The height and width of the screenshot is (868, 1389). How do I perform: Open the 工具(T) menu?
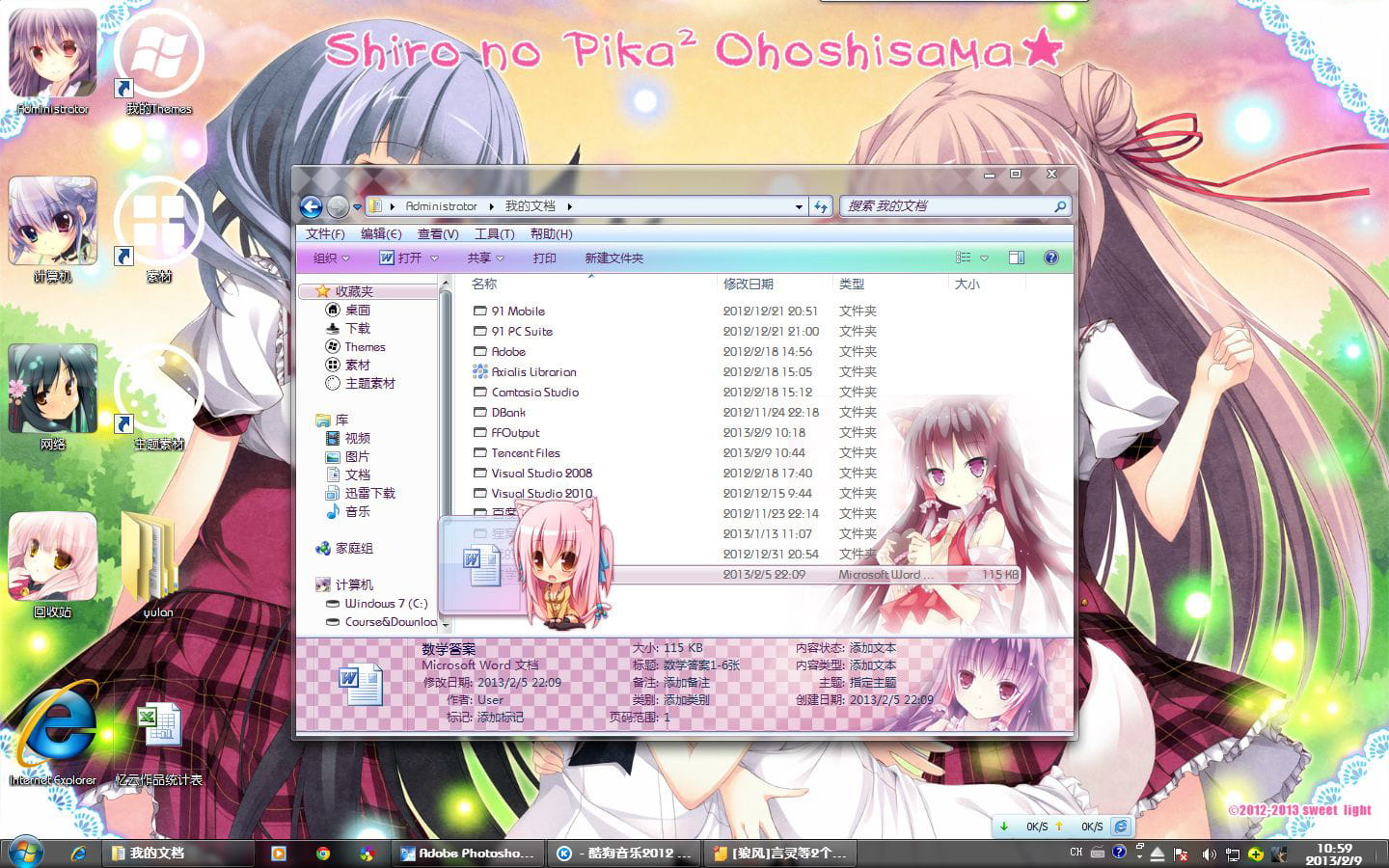point(493,232)
